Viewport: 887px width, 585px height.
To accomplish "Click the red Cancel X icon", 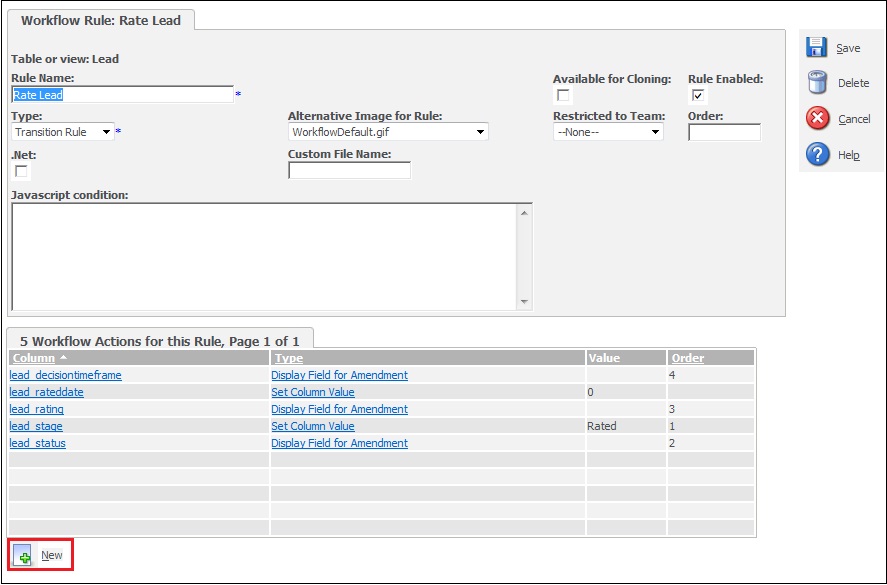I will (x=817, y=119).
